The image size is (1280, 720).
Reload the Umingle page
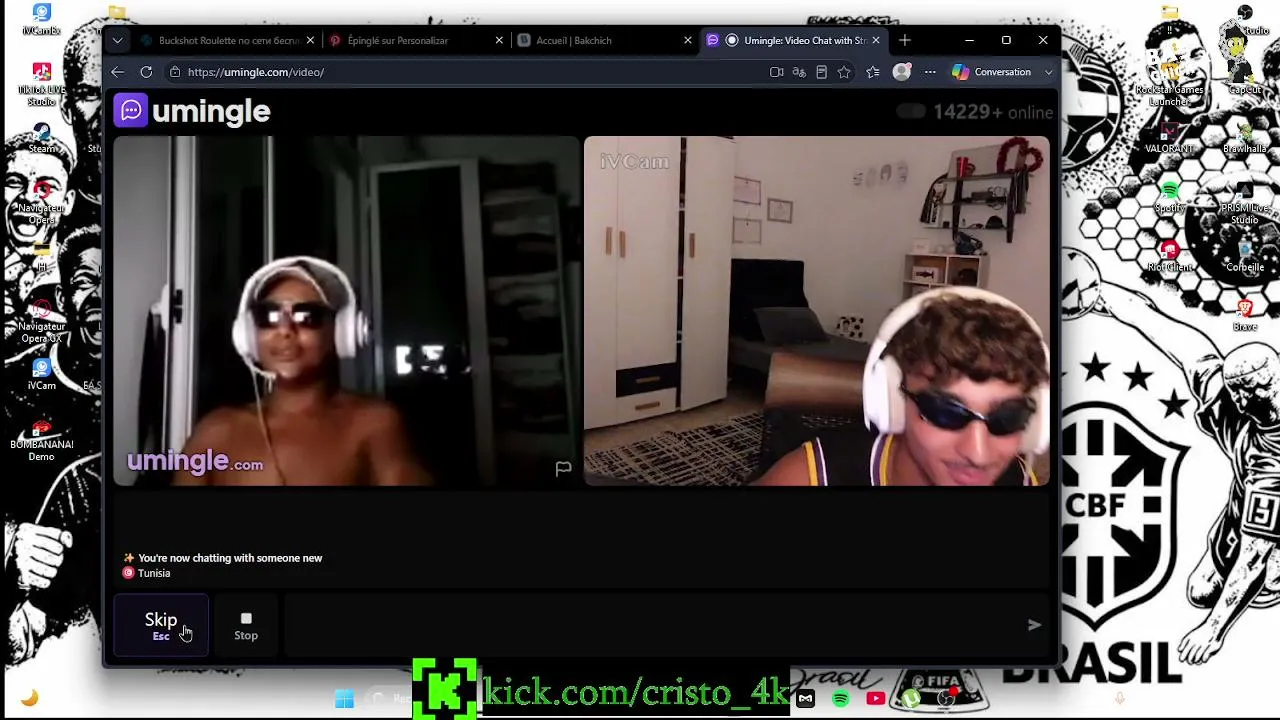point(146,72)
